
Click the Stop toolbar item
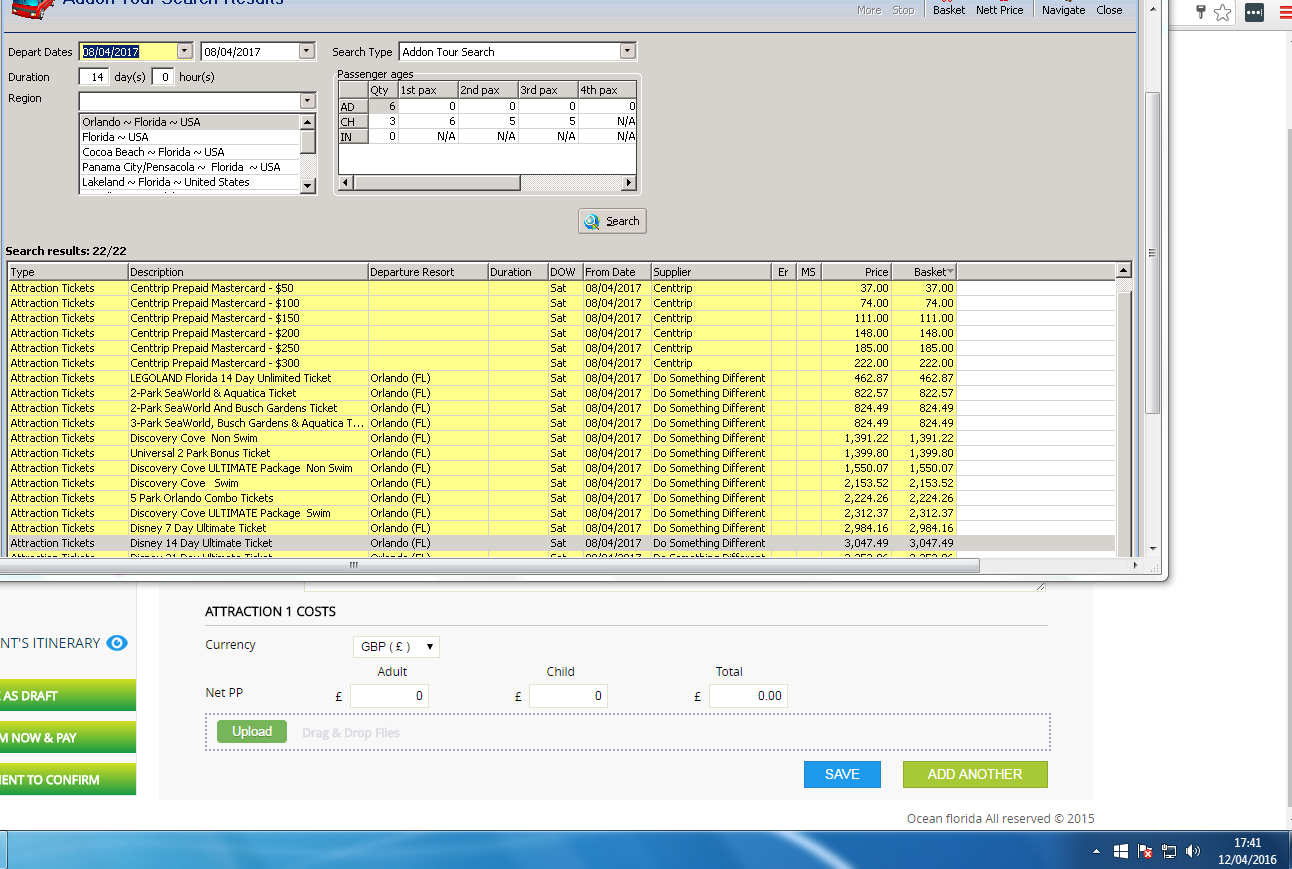903,10
